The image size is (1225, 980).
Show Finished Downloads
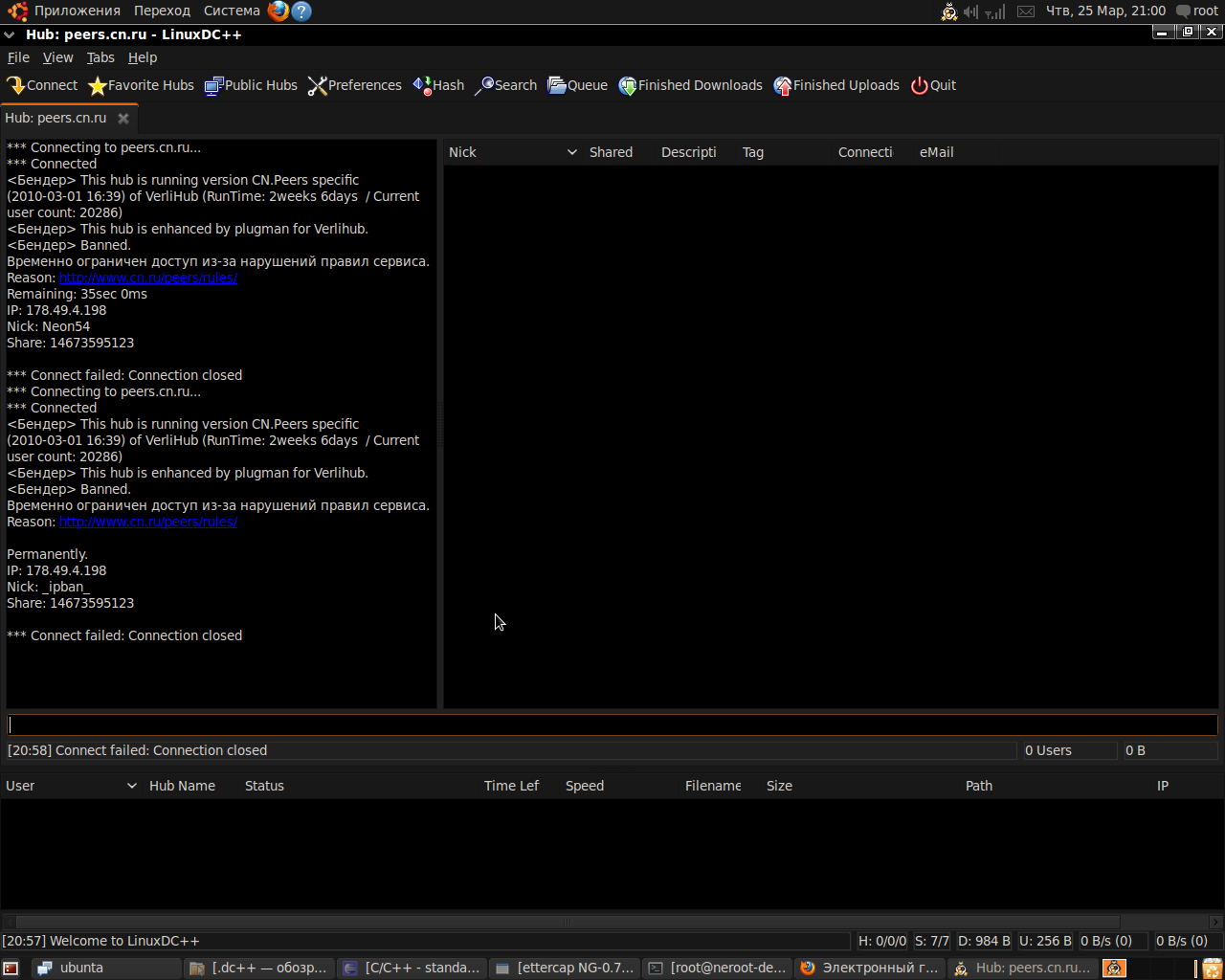[690, 85]
